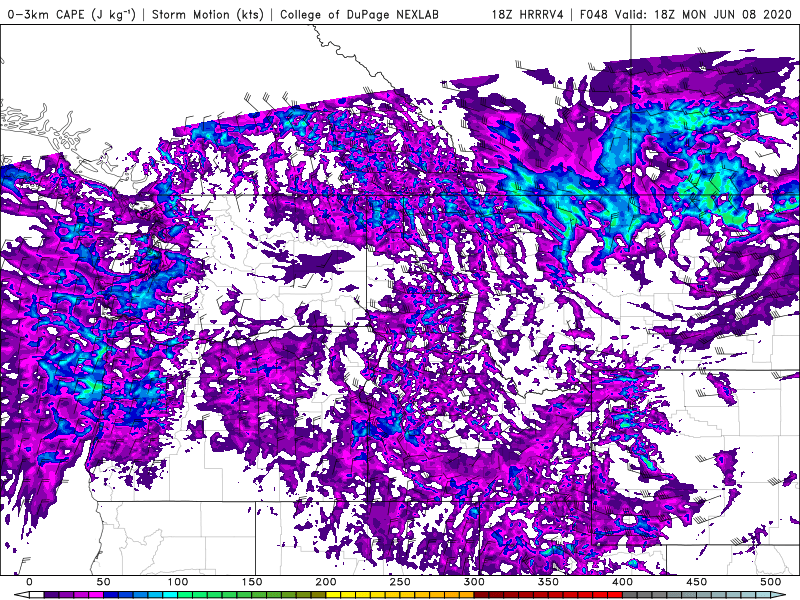Click the 'F048 Valid: 18Z MON JUN 08 2020' text
800x600 pixels.
pos(685,14)
